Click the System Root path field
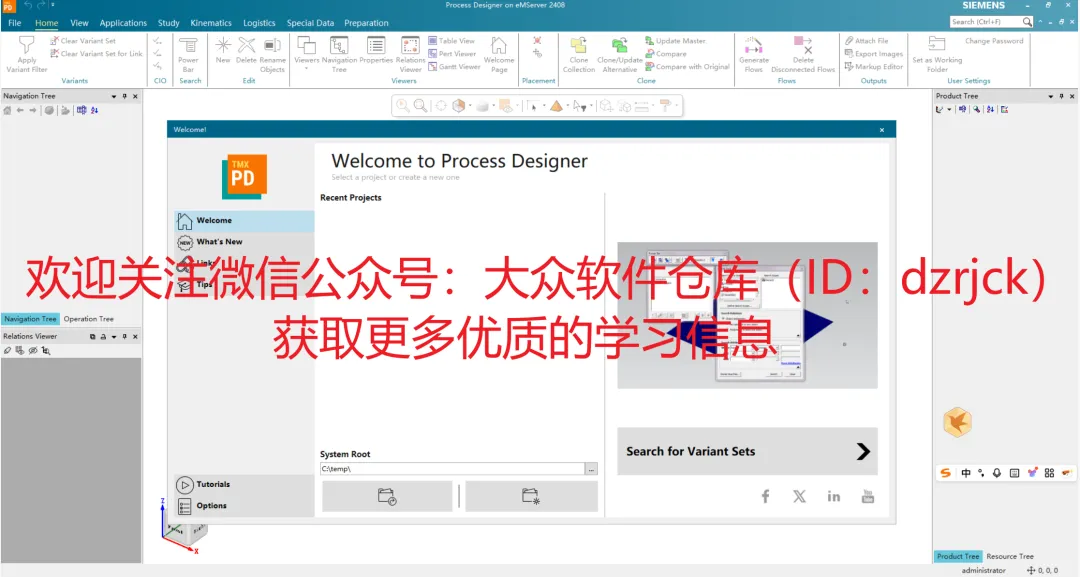1080x577 pixels. coord(452,469)
